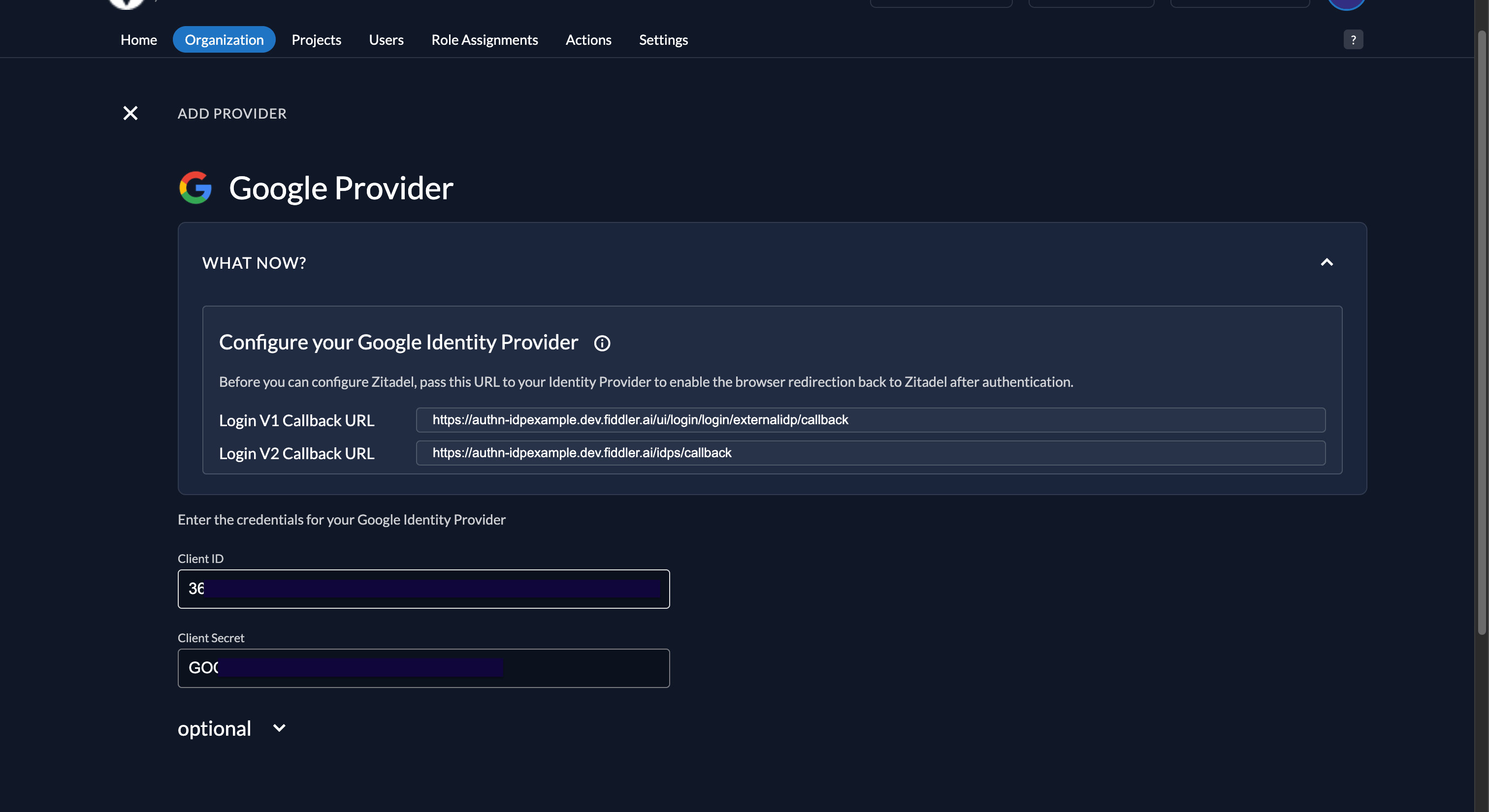Open the help question mark button
The height and width of the screenshot is (812, 1489).
1353,40
